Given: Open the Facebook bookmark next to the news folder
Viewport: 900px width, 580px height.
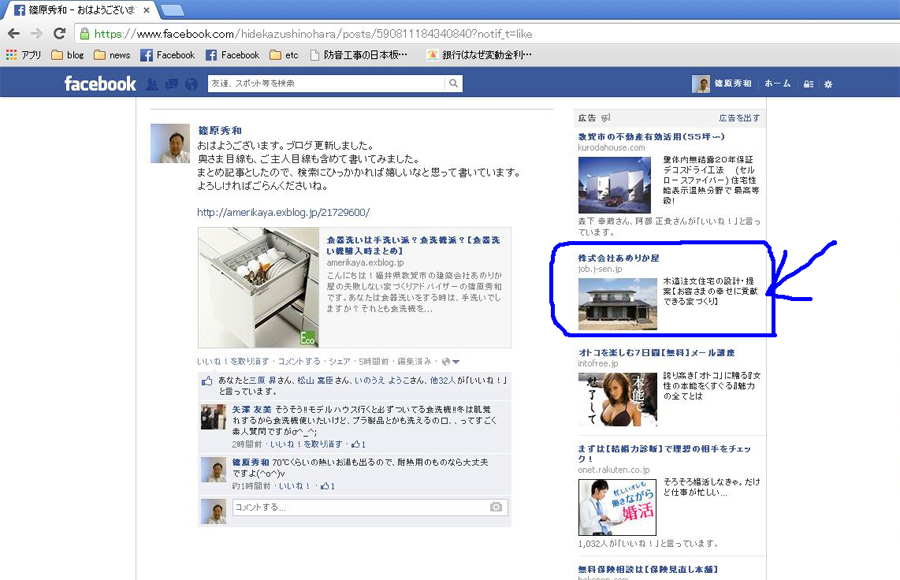Looking at the screenshot, I should (168, 55).
